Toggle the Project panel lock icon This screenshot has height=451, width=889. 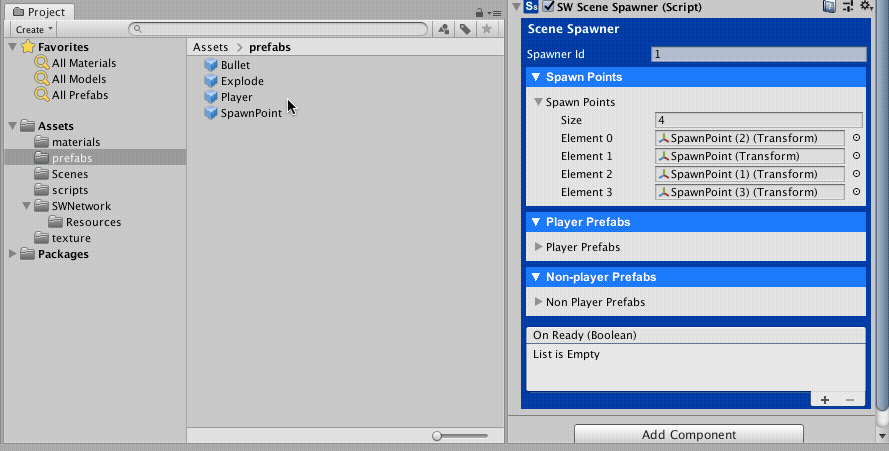click(481, 12)
